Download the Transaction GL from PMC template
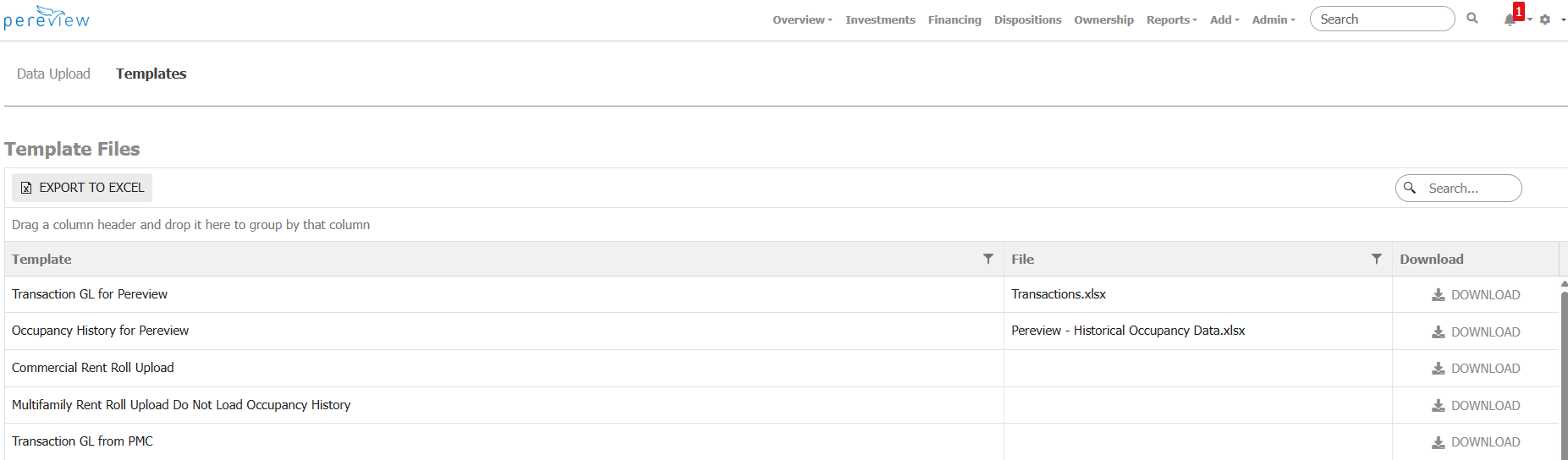This screenshot has width=1568, height=460. pyautogui.click(x=1476, y=442)
